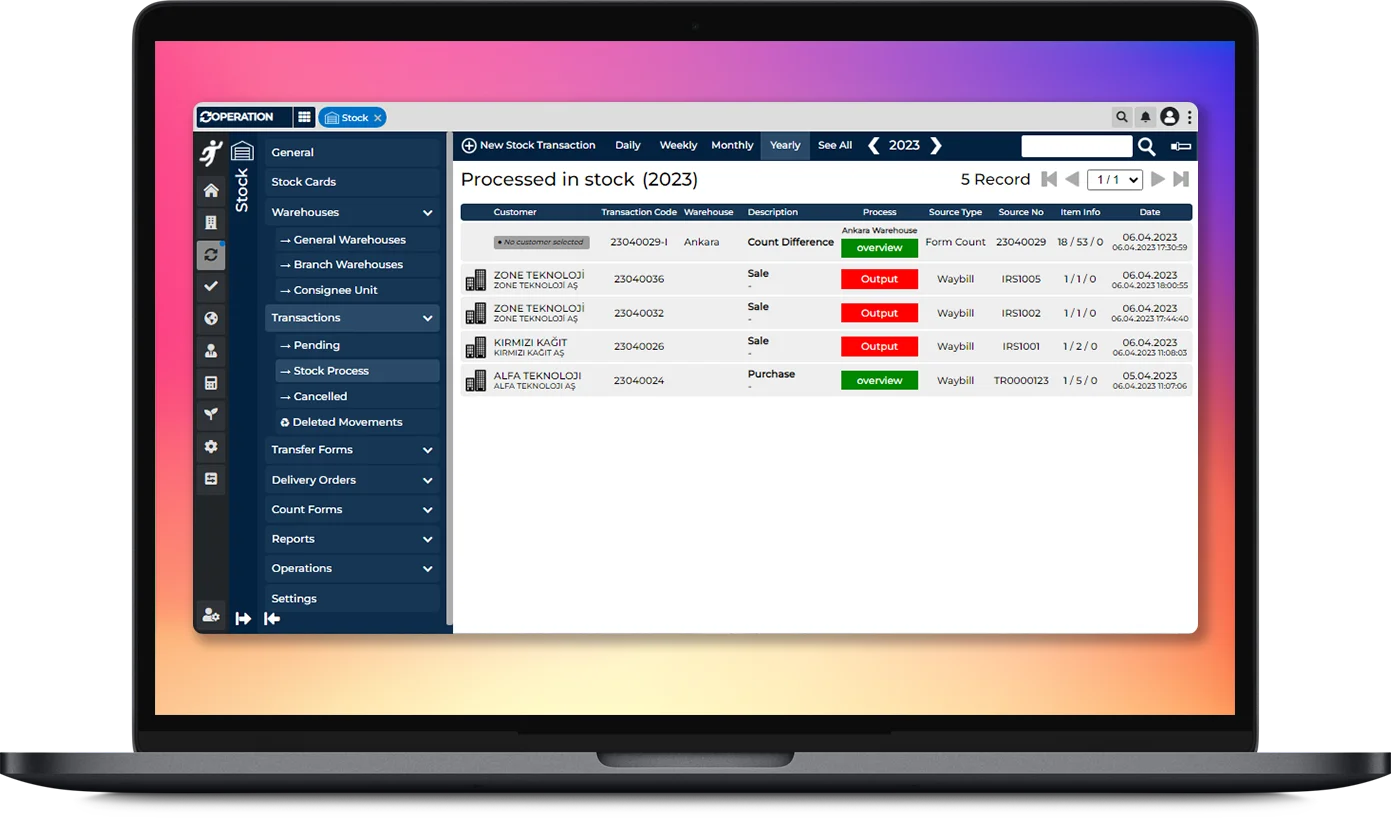Collapse the Transactions section
This screenshot has width=1391, height=818.
coord(352,317)
